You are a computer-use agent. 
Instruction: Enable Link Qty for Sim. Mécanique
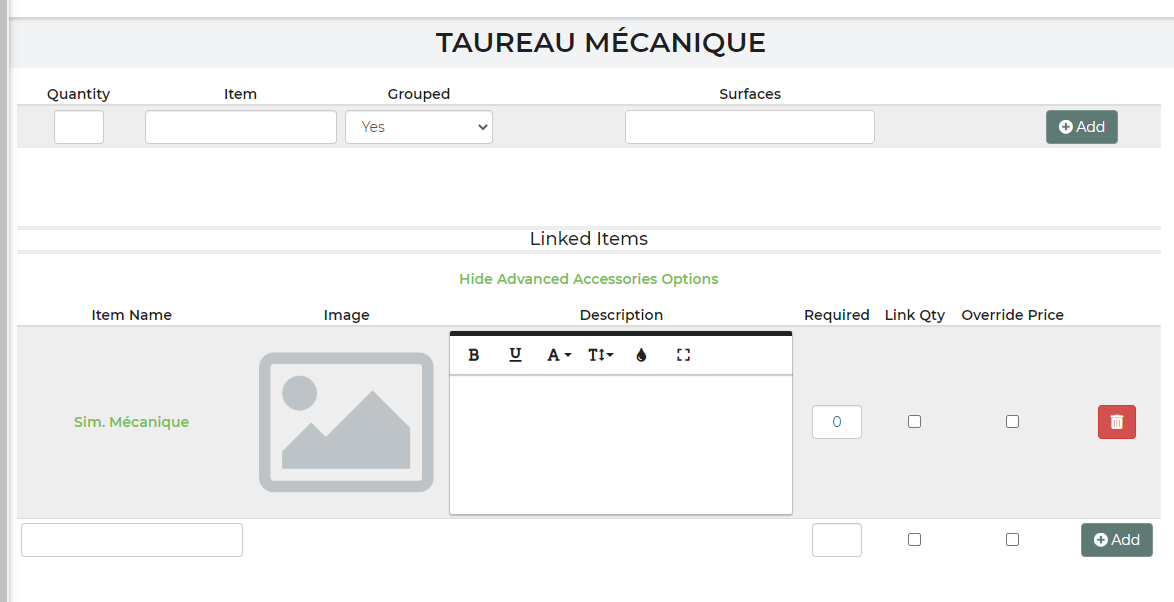click(x=914, y=422)
